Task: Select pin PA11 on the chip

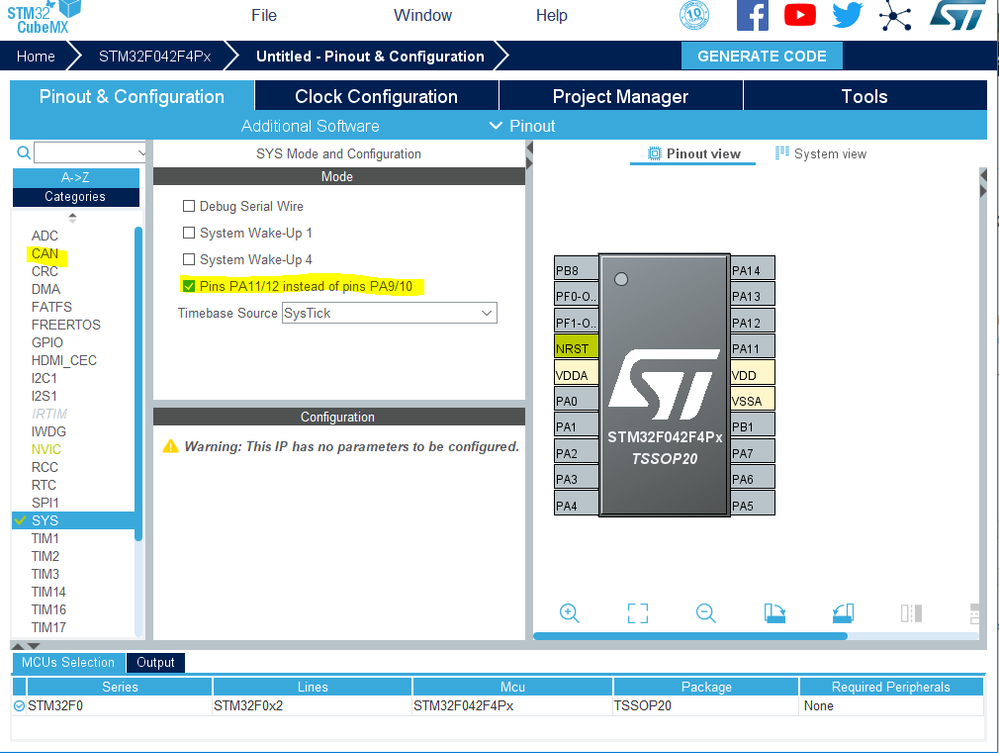Action: [x=752, y=348]
